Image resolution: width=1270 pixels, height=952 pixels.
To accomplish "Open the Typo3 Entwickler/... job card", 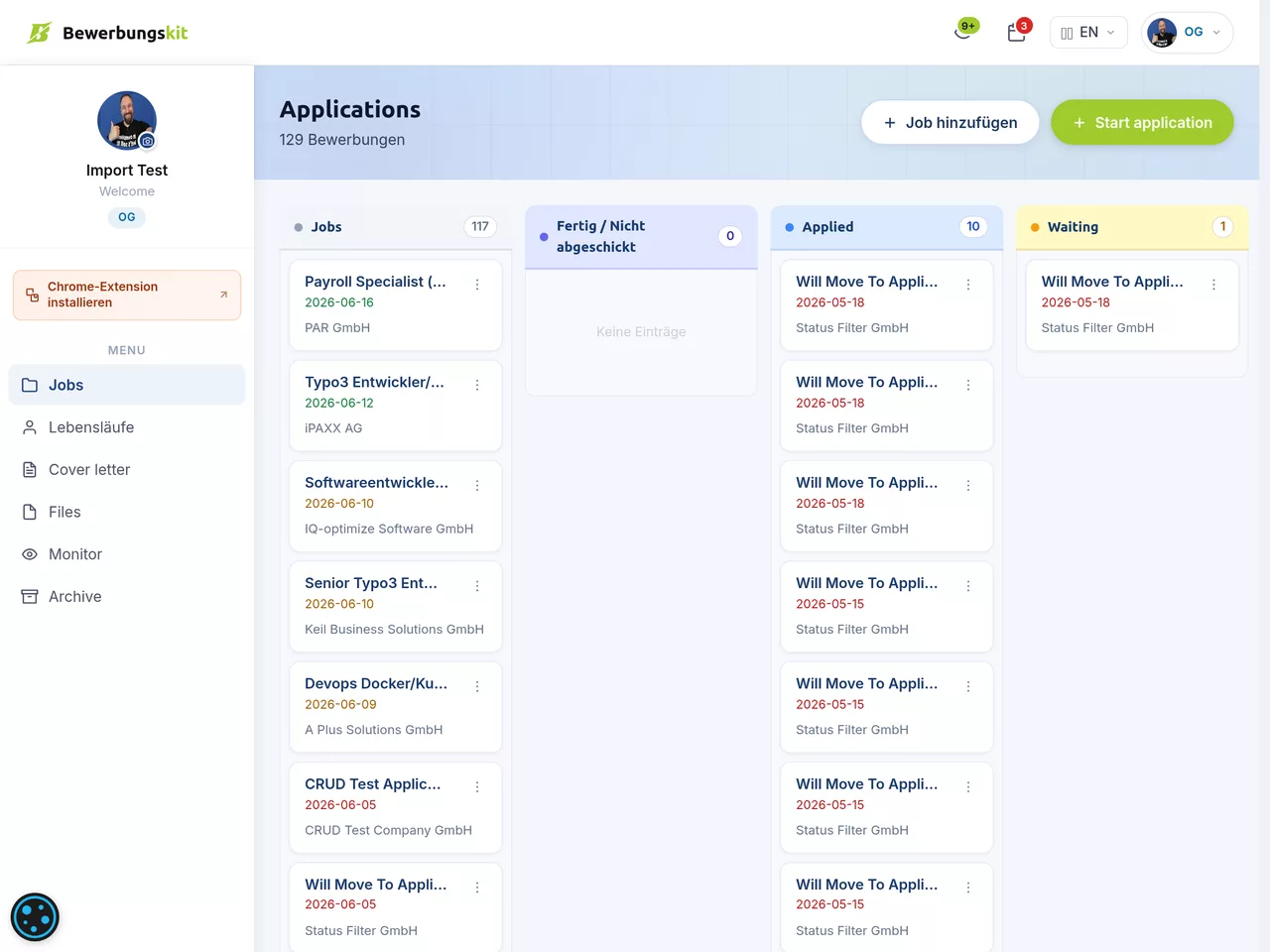I will coord(396,406).
